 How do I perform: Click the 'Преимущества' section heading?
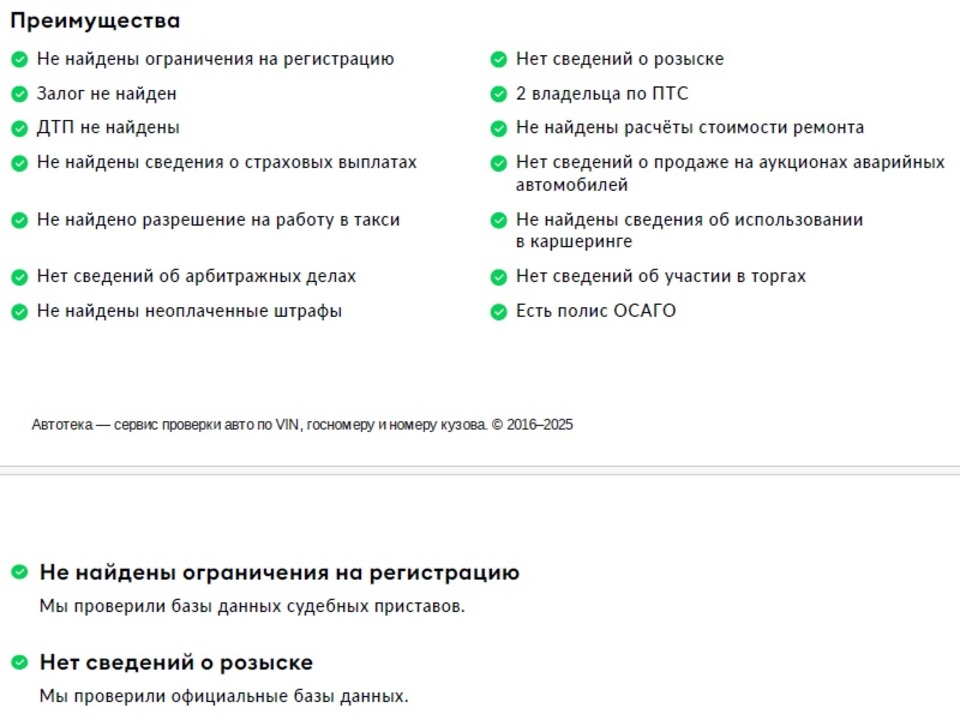pos(96,21)
